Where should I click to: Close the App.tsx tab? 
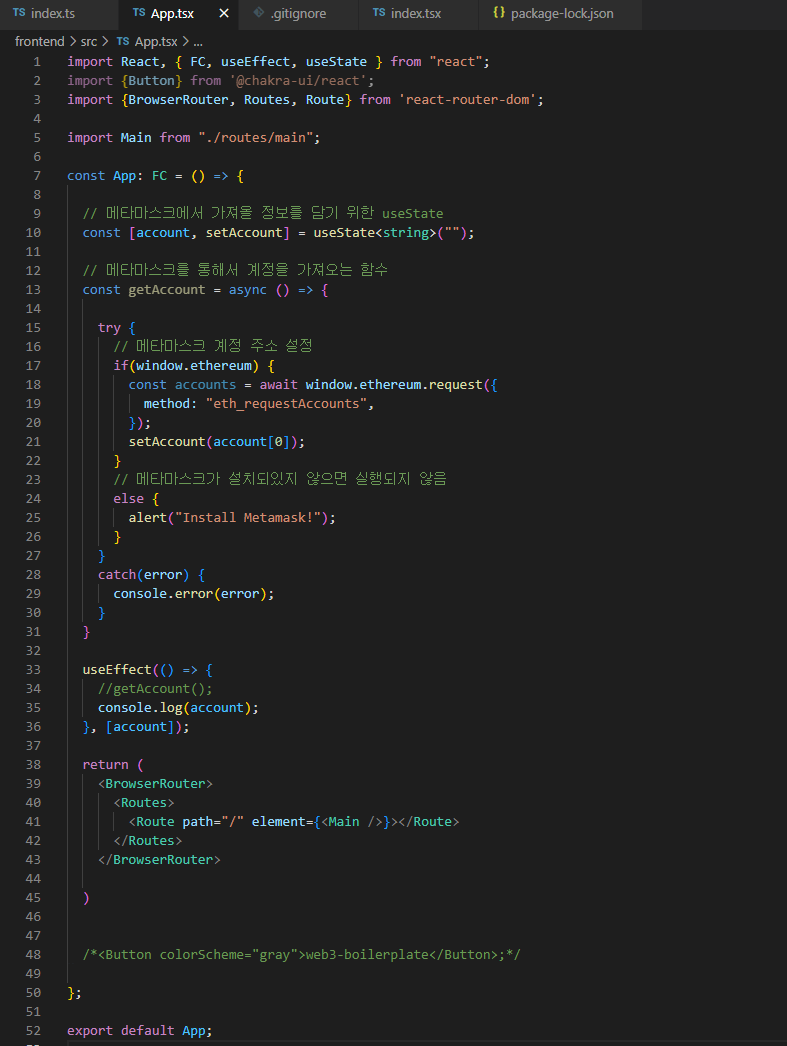224,13
